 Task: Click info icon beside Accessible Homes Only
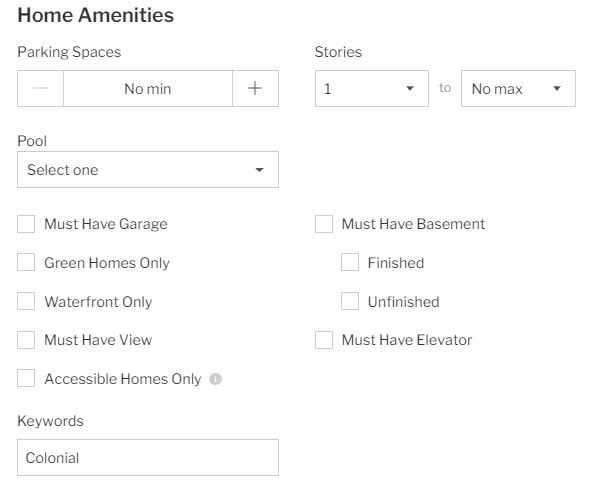(x=215, y=379)
